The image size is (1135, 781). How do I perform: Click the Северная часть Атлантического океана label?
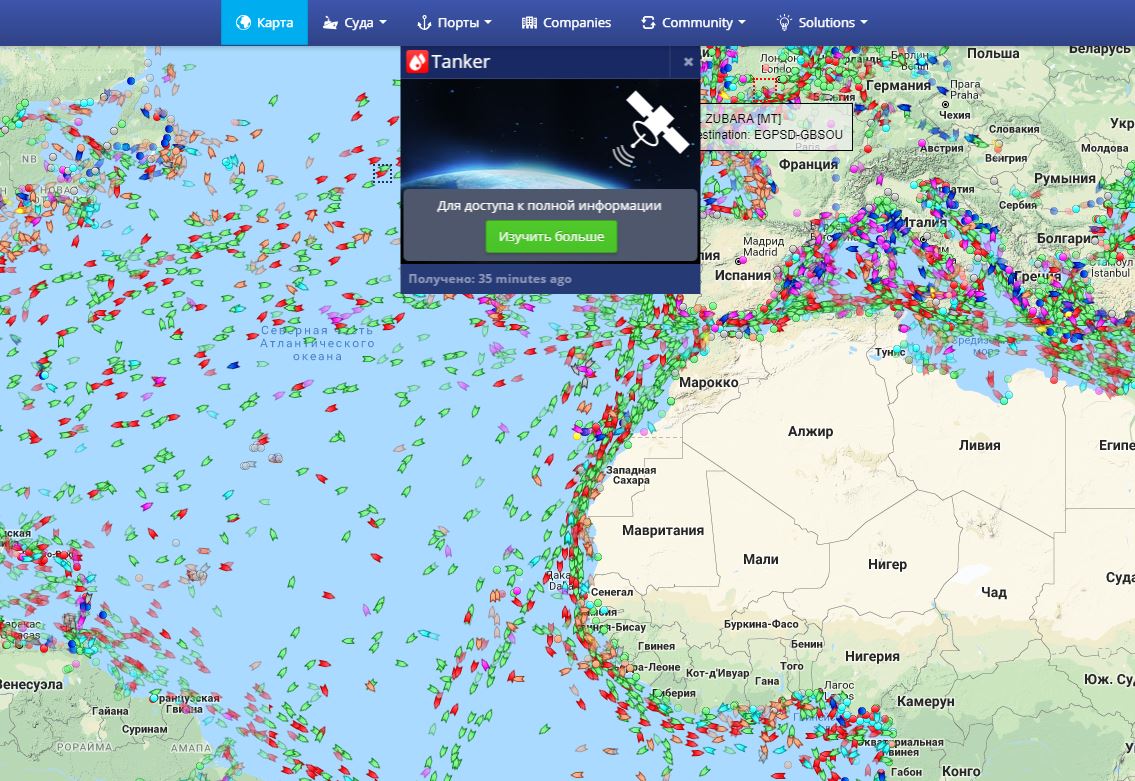[317, 343]
